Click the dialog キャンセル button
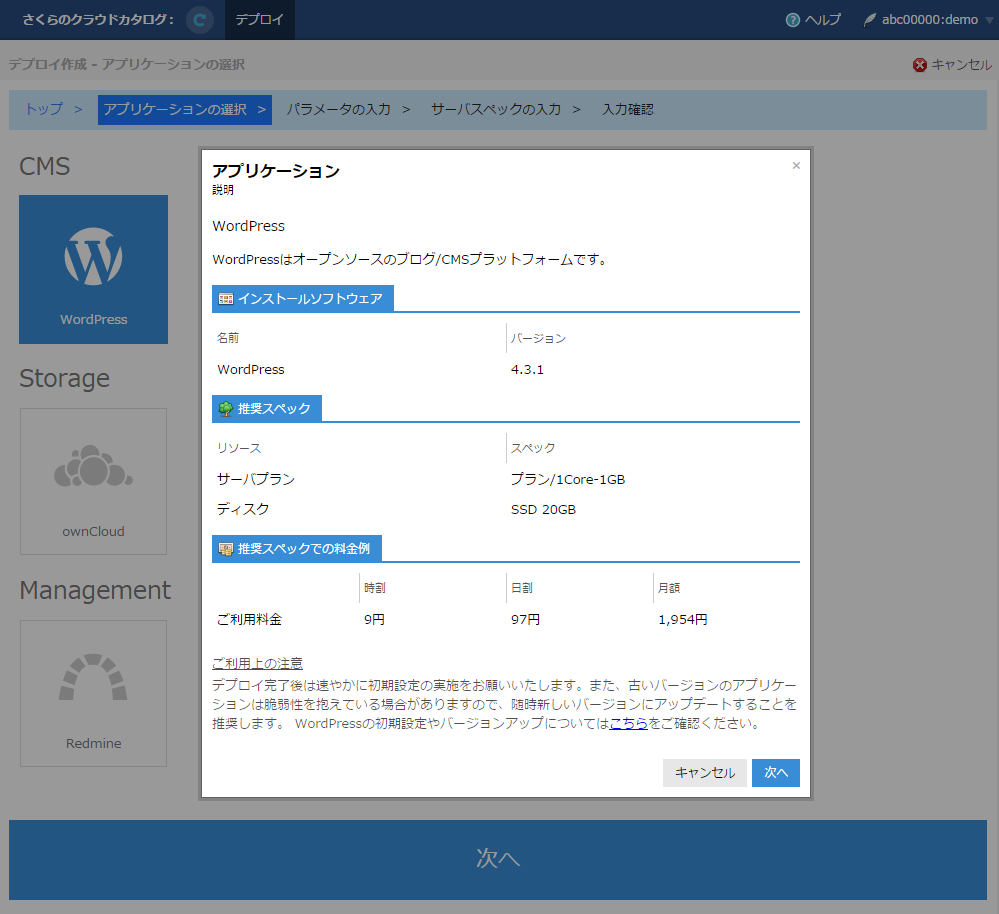 [705, 773]
